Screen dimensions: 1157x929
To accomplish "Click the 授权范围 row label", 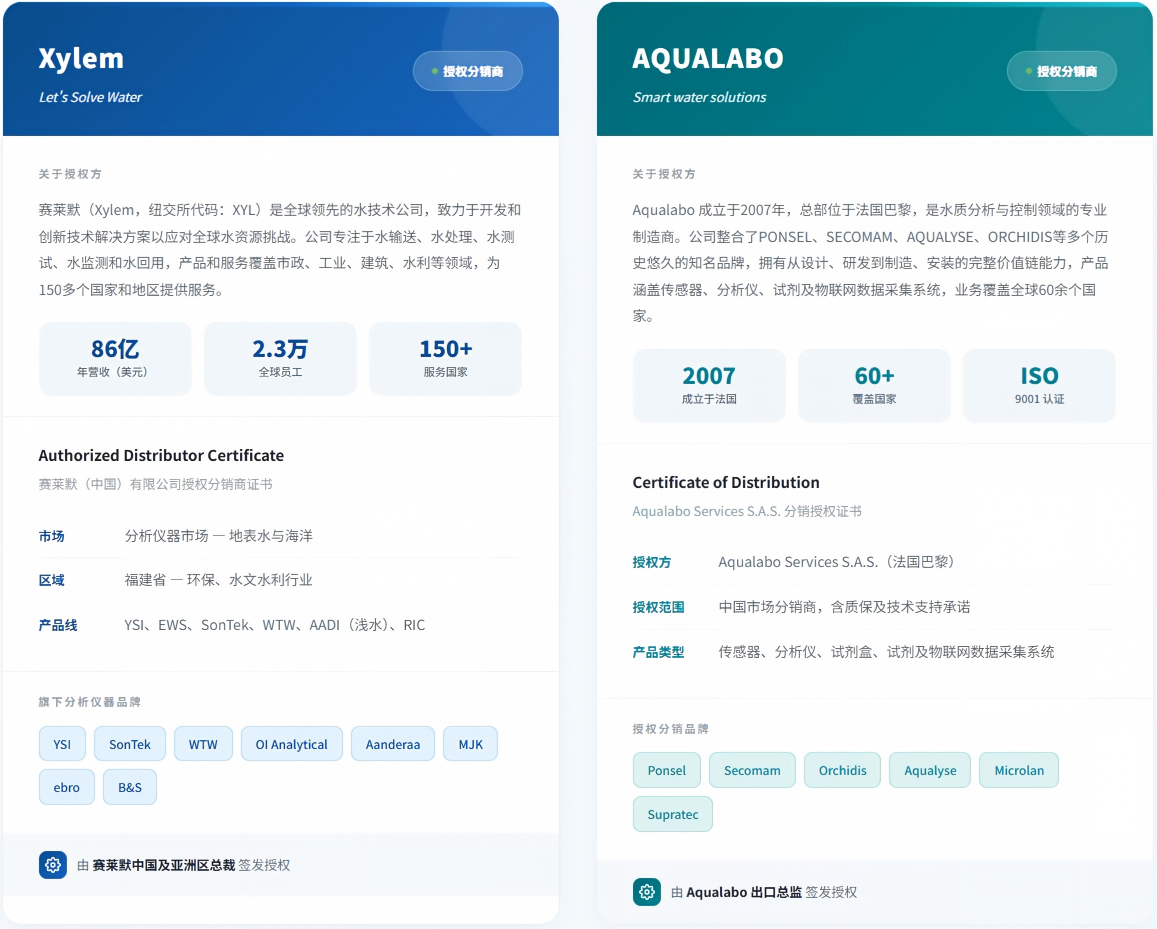I will 658,607.
